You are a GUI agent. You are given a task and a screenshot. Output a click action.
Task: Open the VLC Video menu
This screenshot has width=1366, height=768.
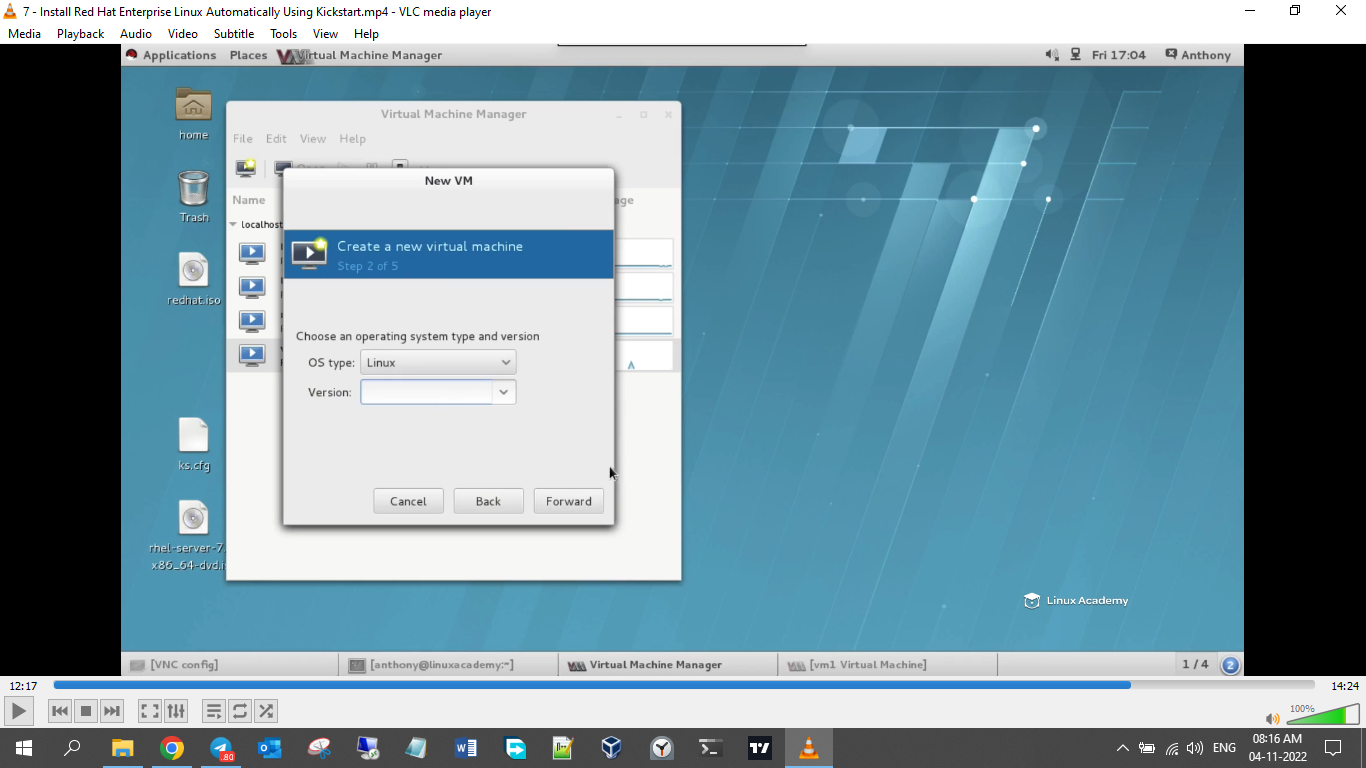click(183, 33)
